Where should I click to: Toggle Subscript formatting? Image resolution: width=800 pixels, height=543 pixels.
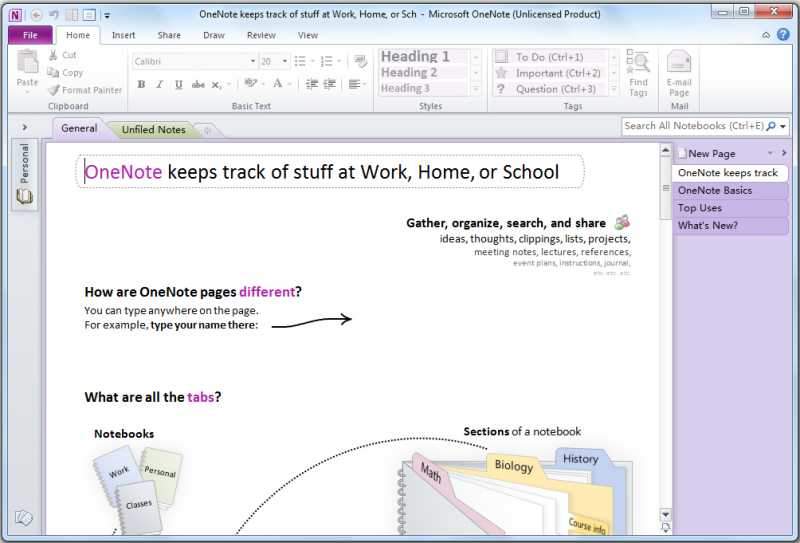216,85
